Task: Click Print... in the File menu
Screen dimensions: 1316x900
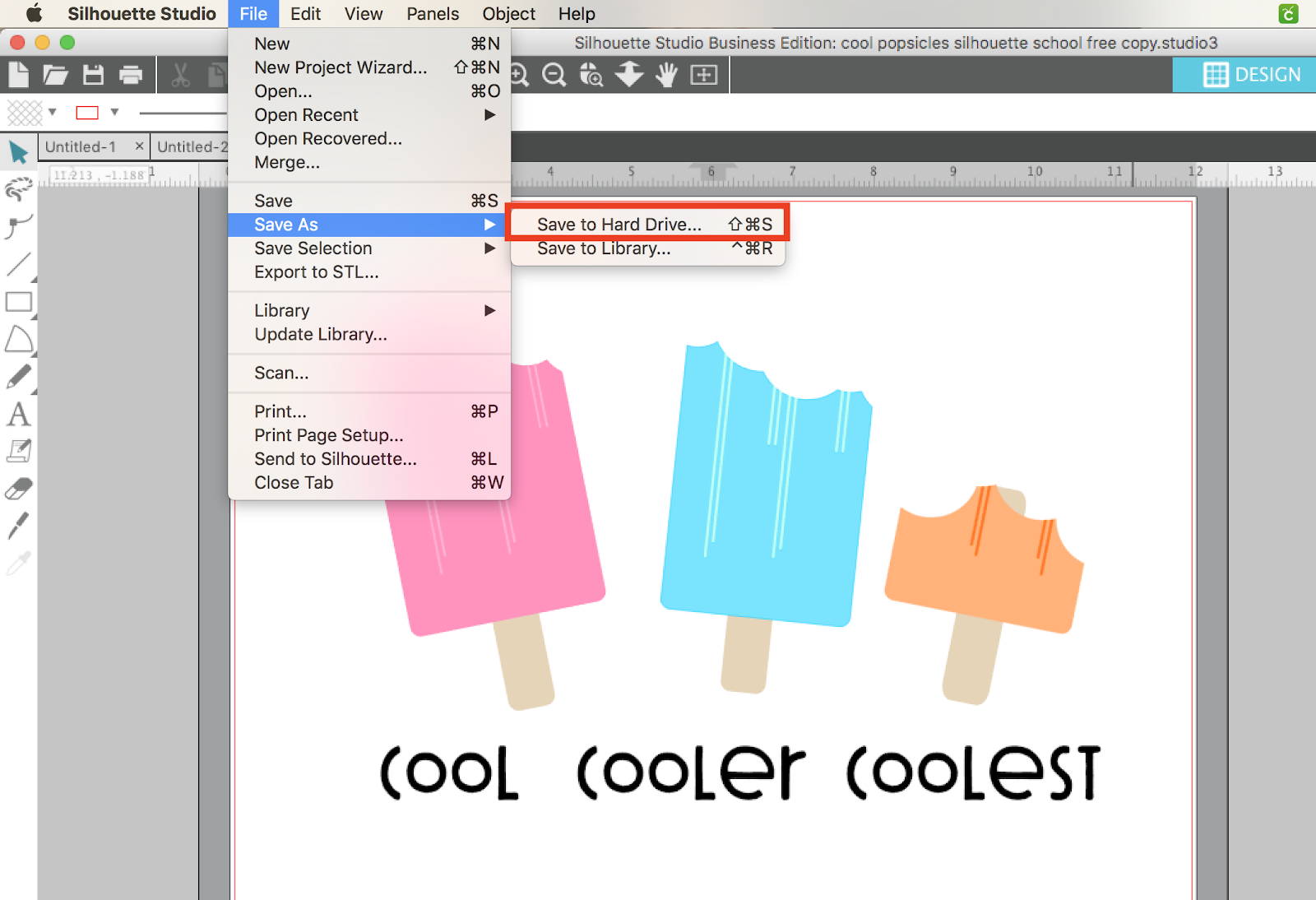Action: 369,411
